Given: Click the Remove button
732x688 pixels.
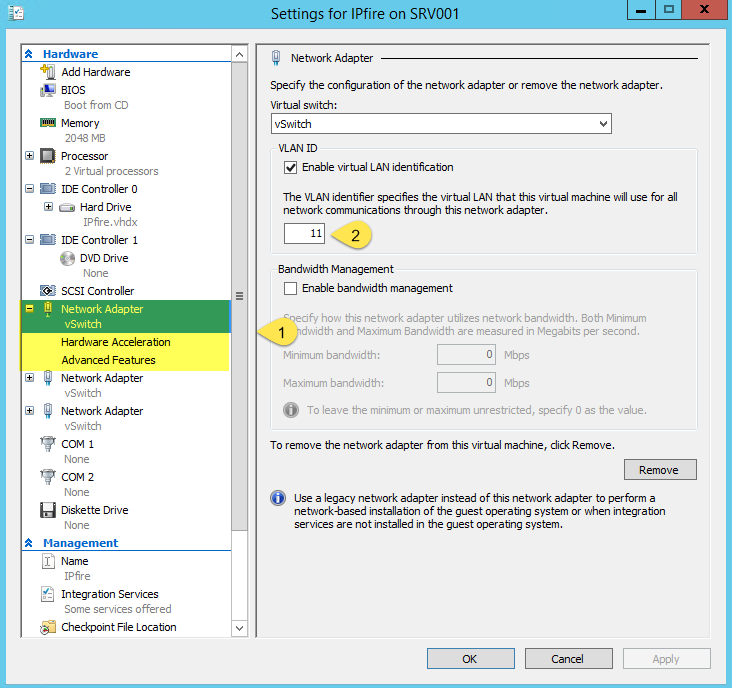Looking at the screenshot, I should click(659, 470).
